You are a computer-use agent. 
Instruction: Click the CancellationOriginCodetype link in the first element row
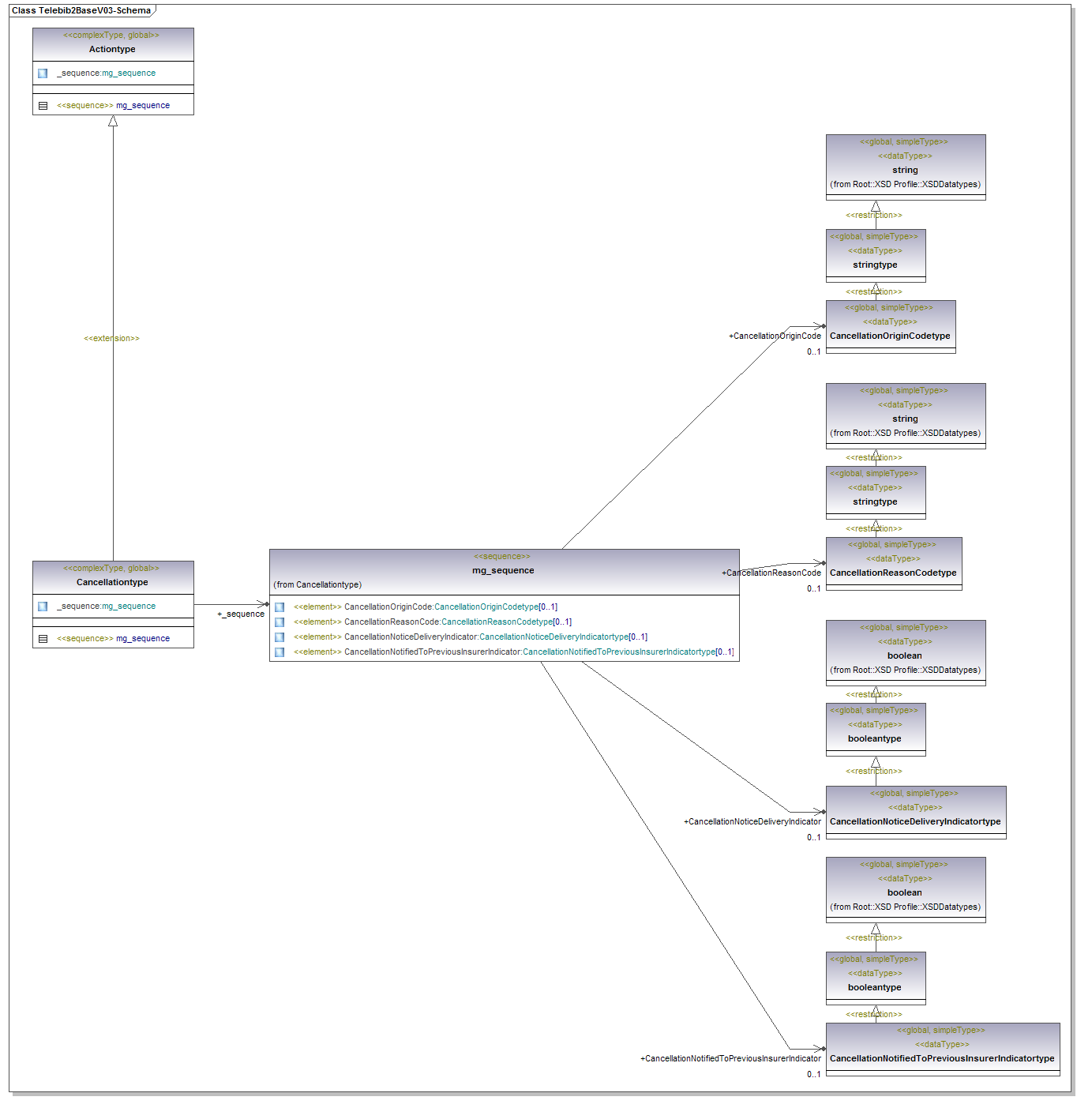click(x=486, y=607)
